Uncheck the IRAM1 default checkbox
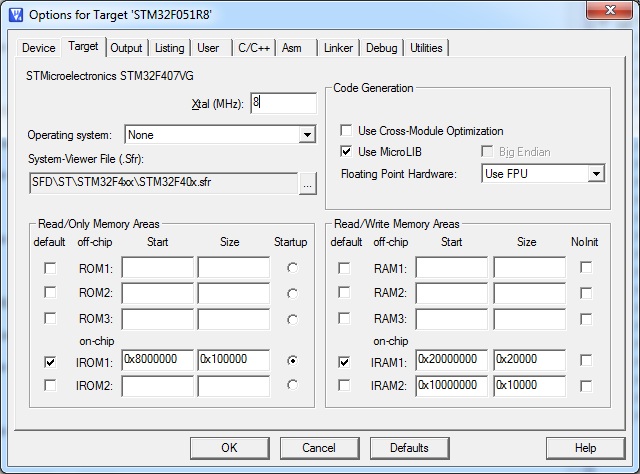The image size is (640, 474). pos(344,362)
